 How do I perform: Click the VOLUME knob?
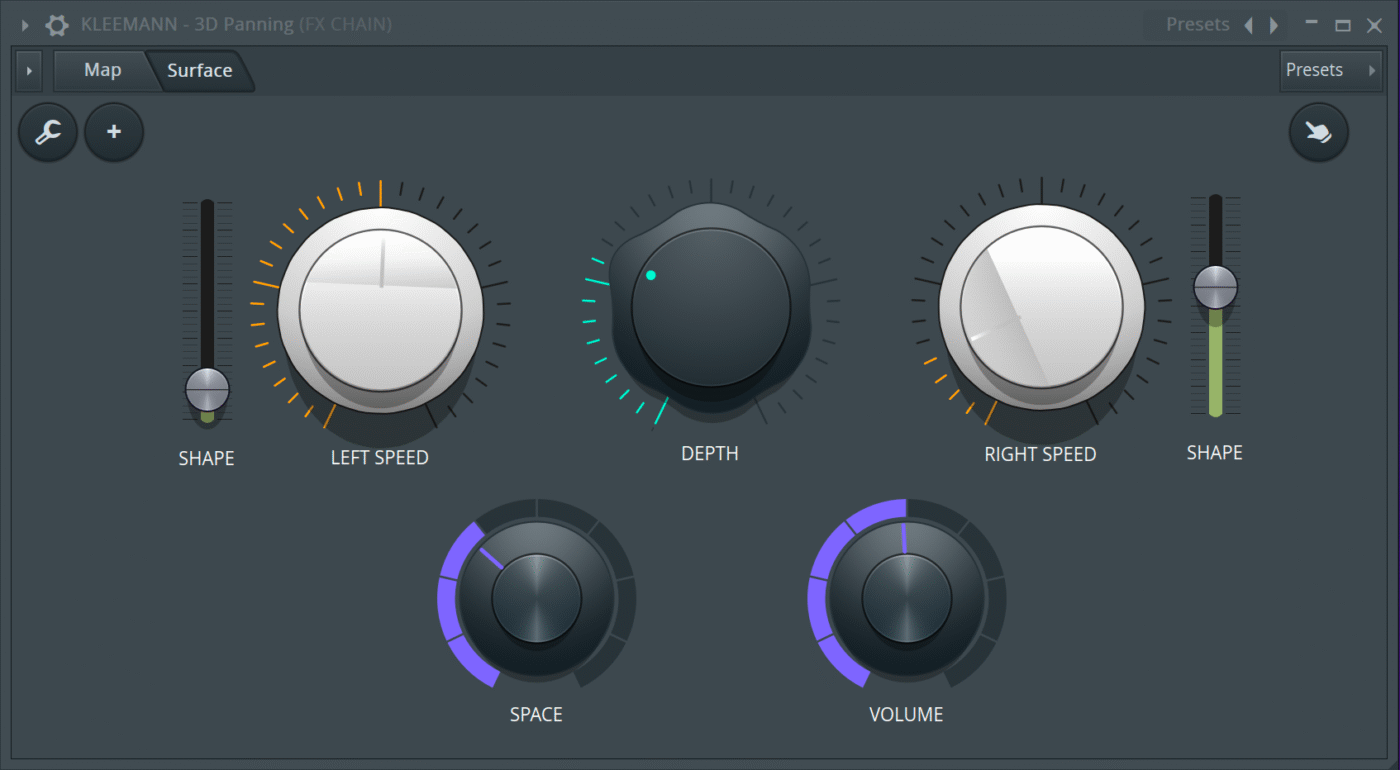click(906, 598)
